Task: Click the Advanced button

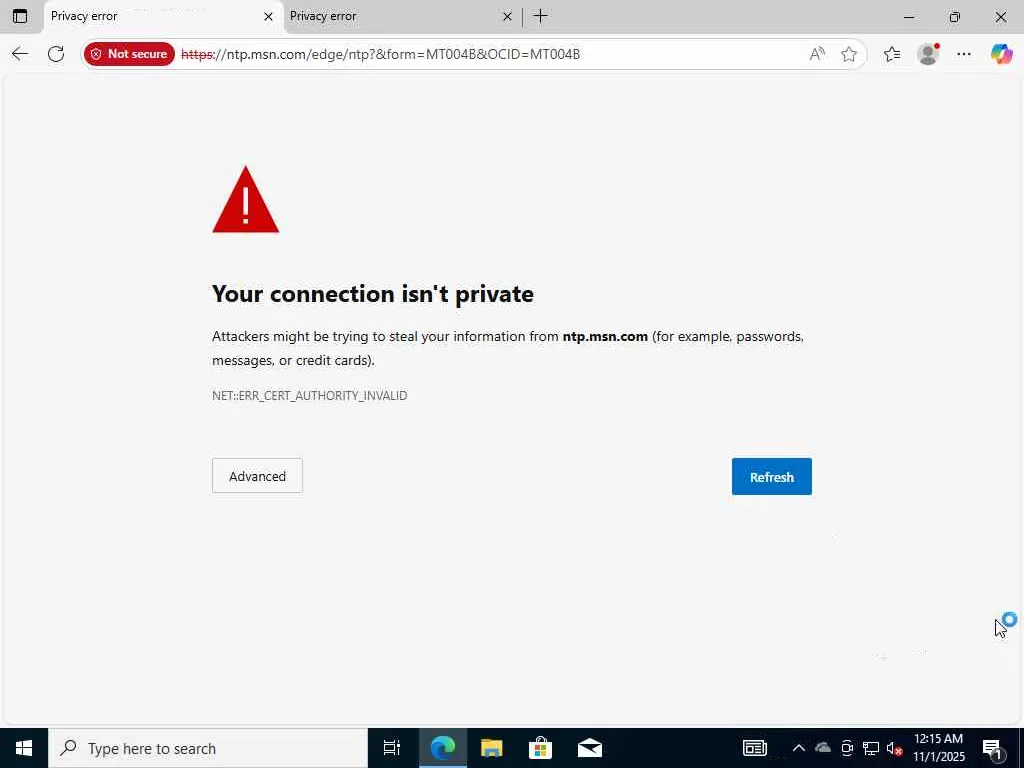Action: [x=257, y=476]
